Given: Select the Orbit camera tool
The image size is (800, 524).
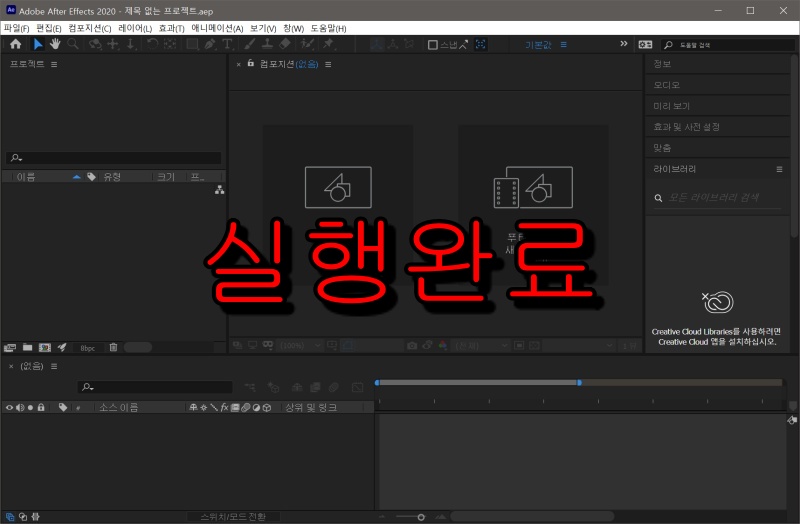Looking at the screenshot, I should coord(95,44).
